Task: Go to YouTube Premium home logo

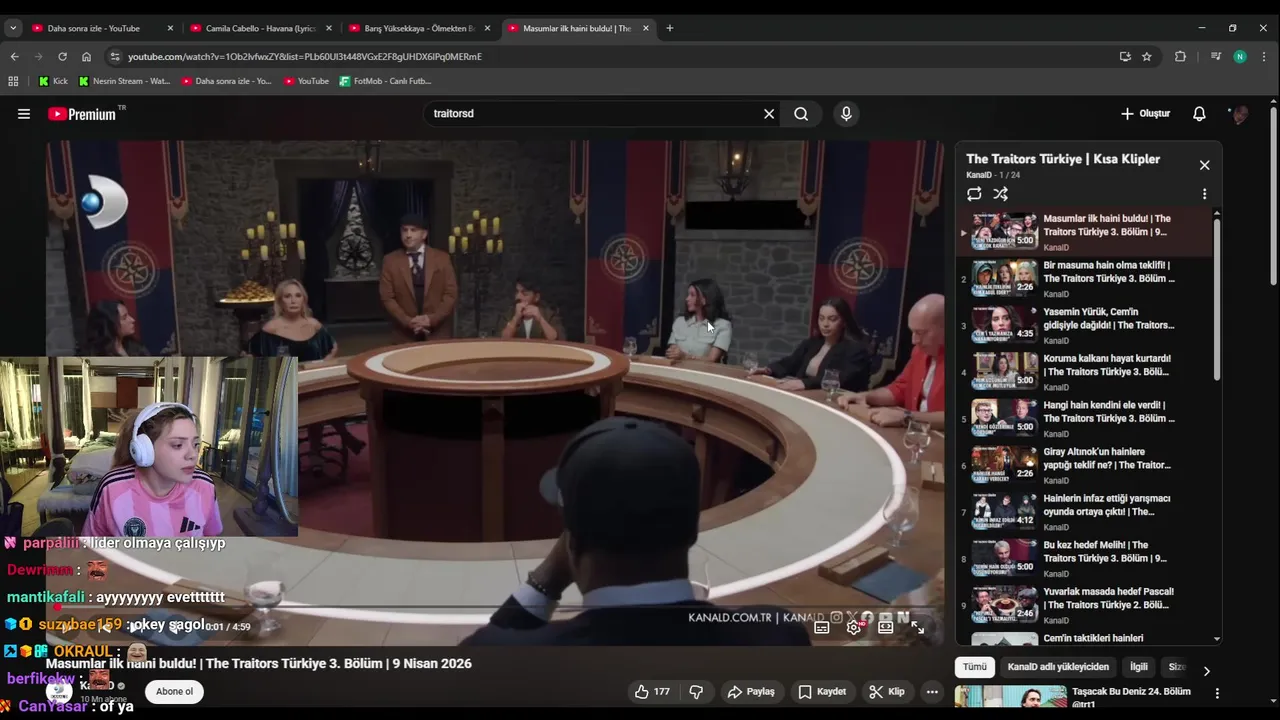Action: click(x=84, y=114)
